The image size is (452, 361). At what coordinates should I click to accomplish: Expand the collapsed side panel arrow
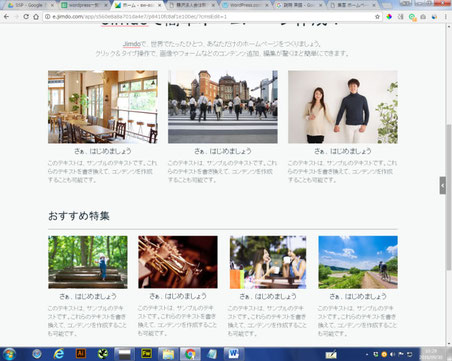(442, 185)
